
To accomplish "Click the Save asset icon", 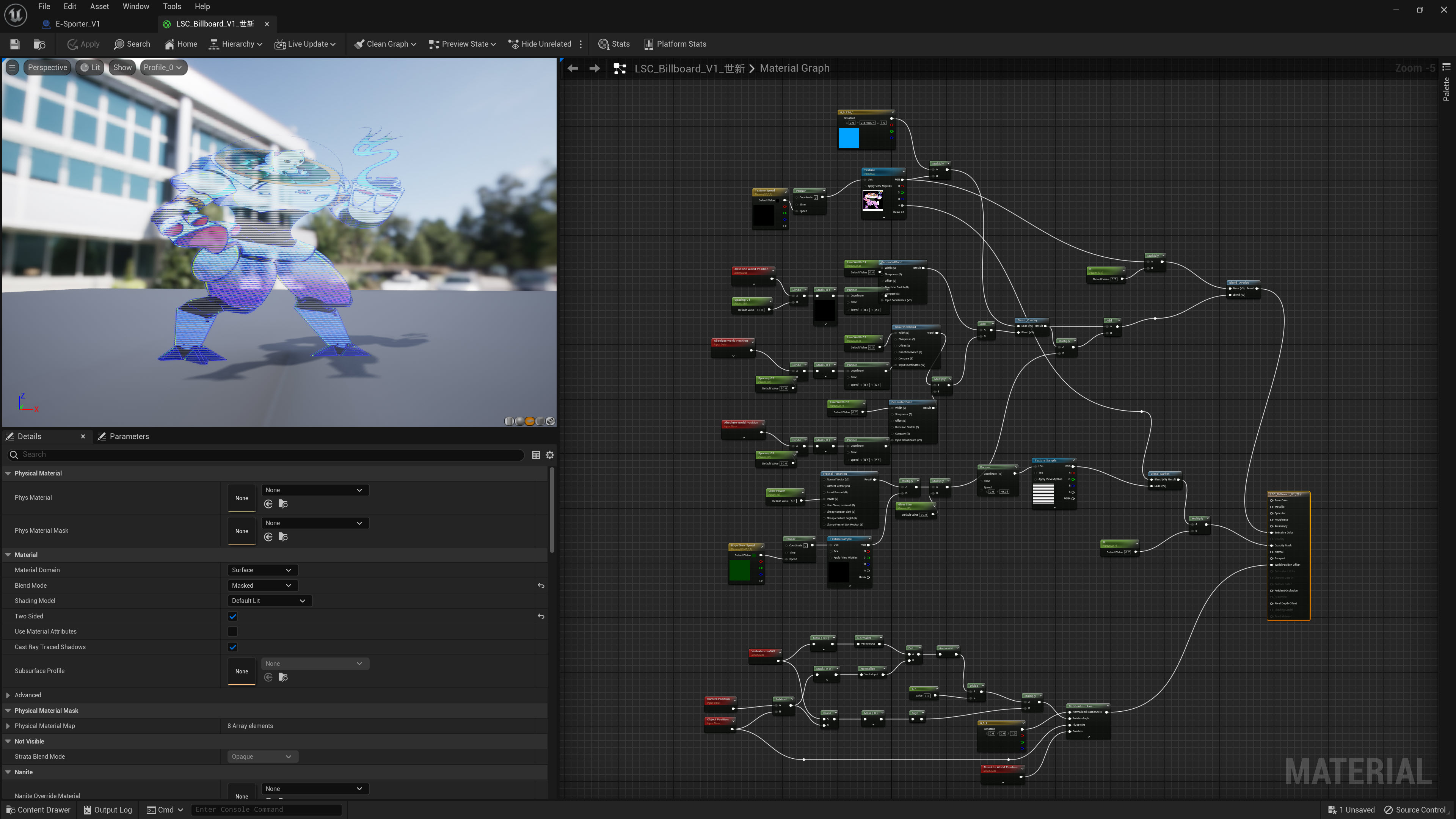I will click(x=15, y=44).
